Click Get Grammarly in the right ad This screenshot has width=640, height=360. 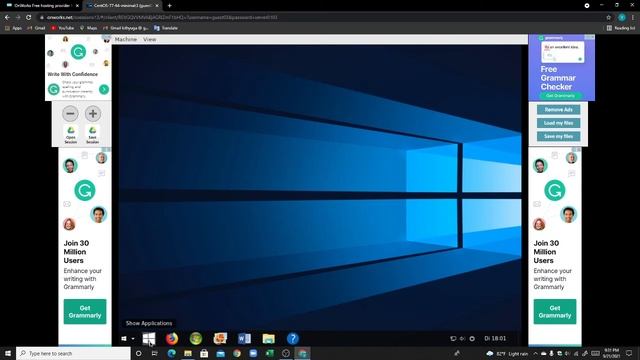click(555, 312)
